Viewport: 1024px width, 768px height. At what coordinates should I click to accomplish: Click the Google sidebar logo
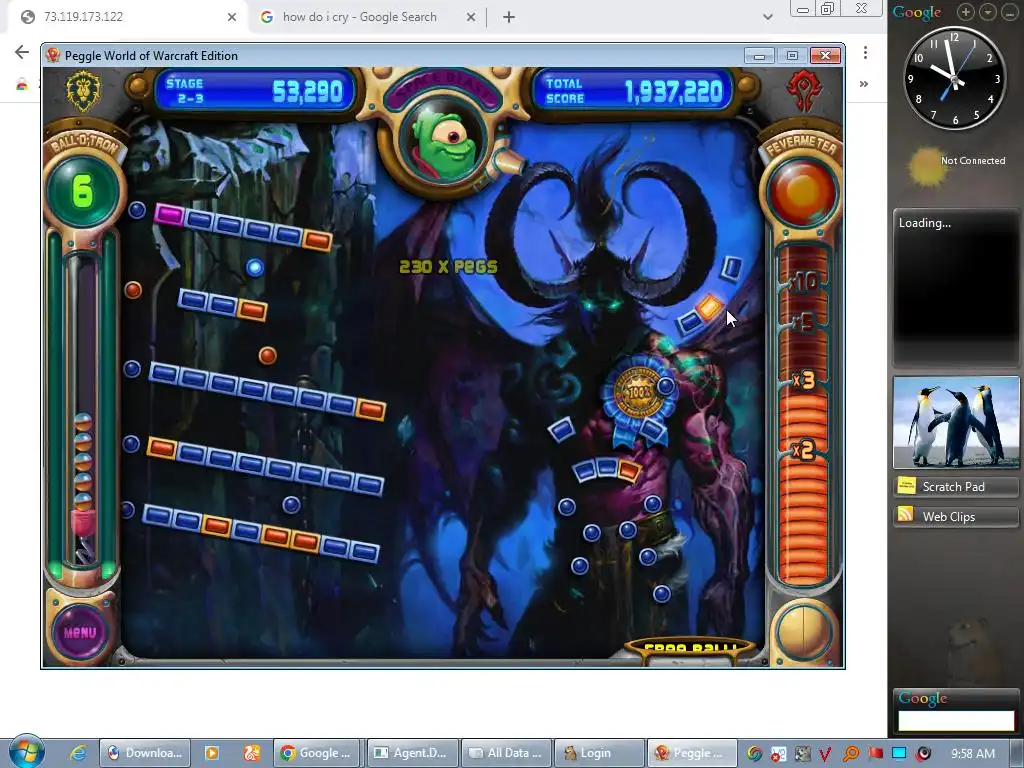click(x=917, y=12)
